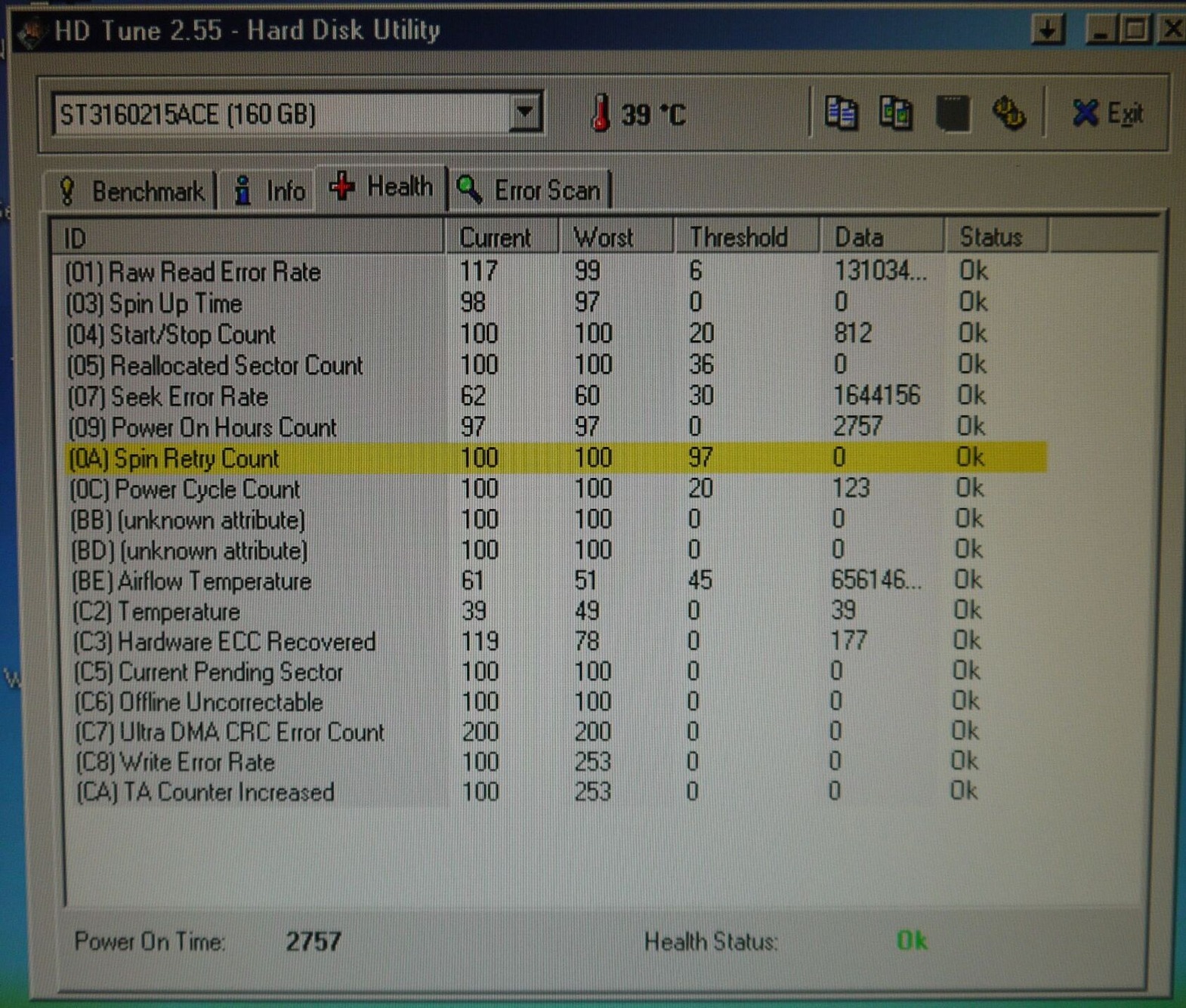Select the Raw Read Error Rate row
The image size is (1186, 1008).
click(x=555, y=272)
